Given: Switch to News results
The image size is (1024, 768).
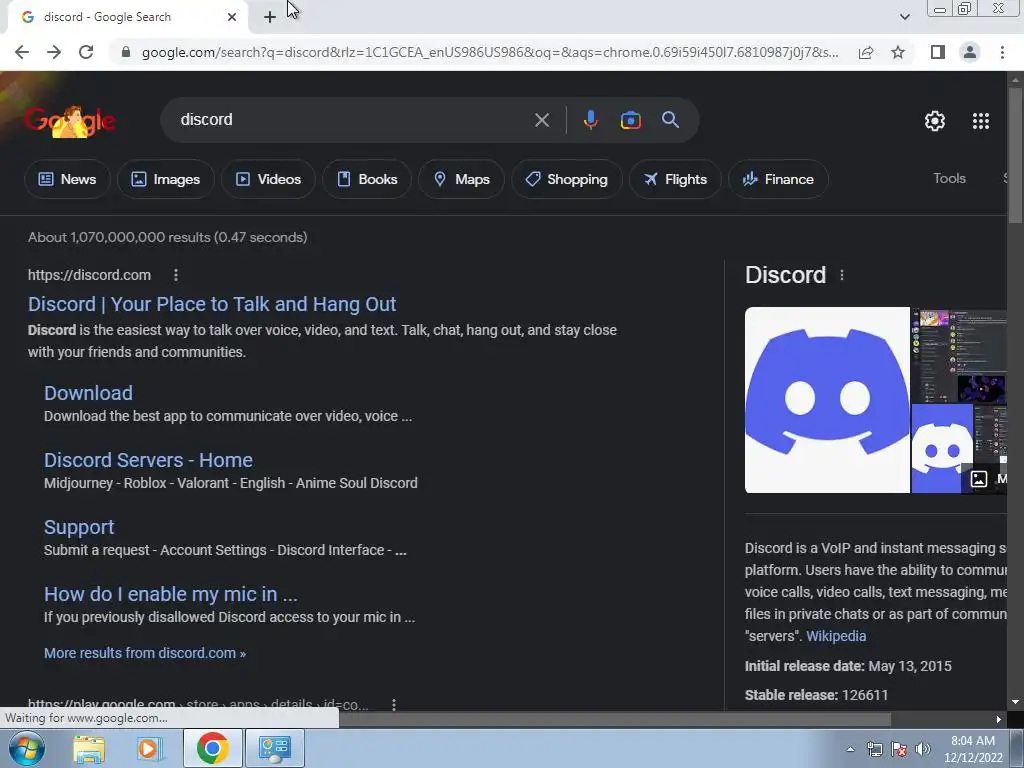Looking at the screenshot, I should (67, 179).
